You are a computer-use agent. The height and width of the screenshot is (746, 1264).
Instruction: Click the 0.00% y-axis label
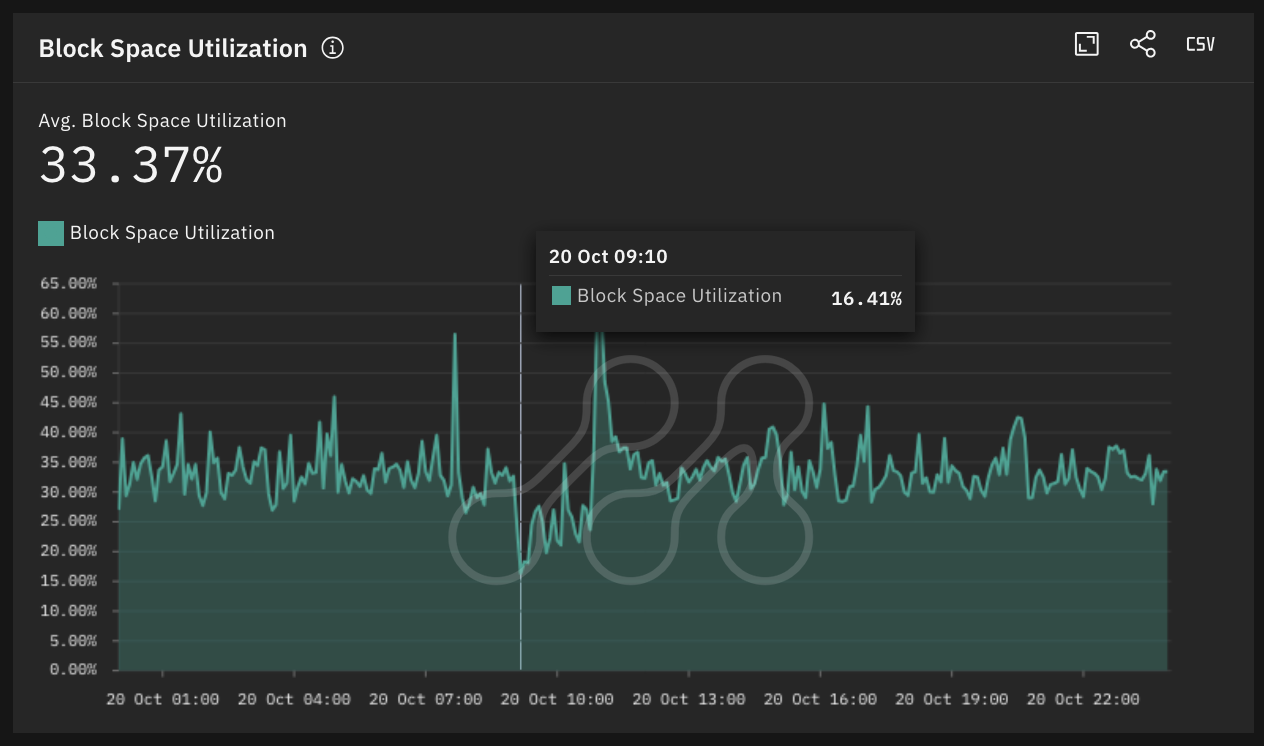[72, 669]
